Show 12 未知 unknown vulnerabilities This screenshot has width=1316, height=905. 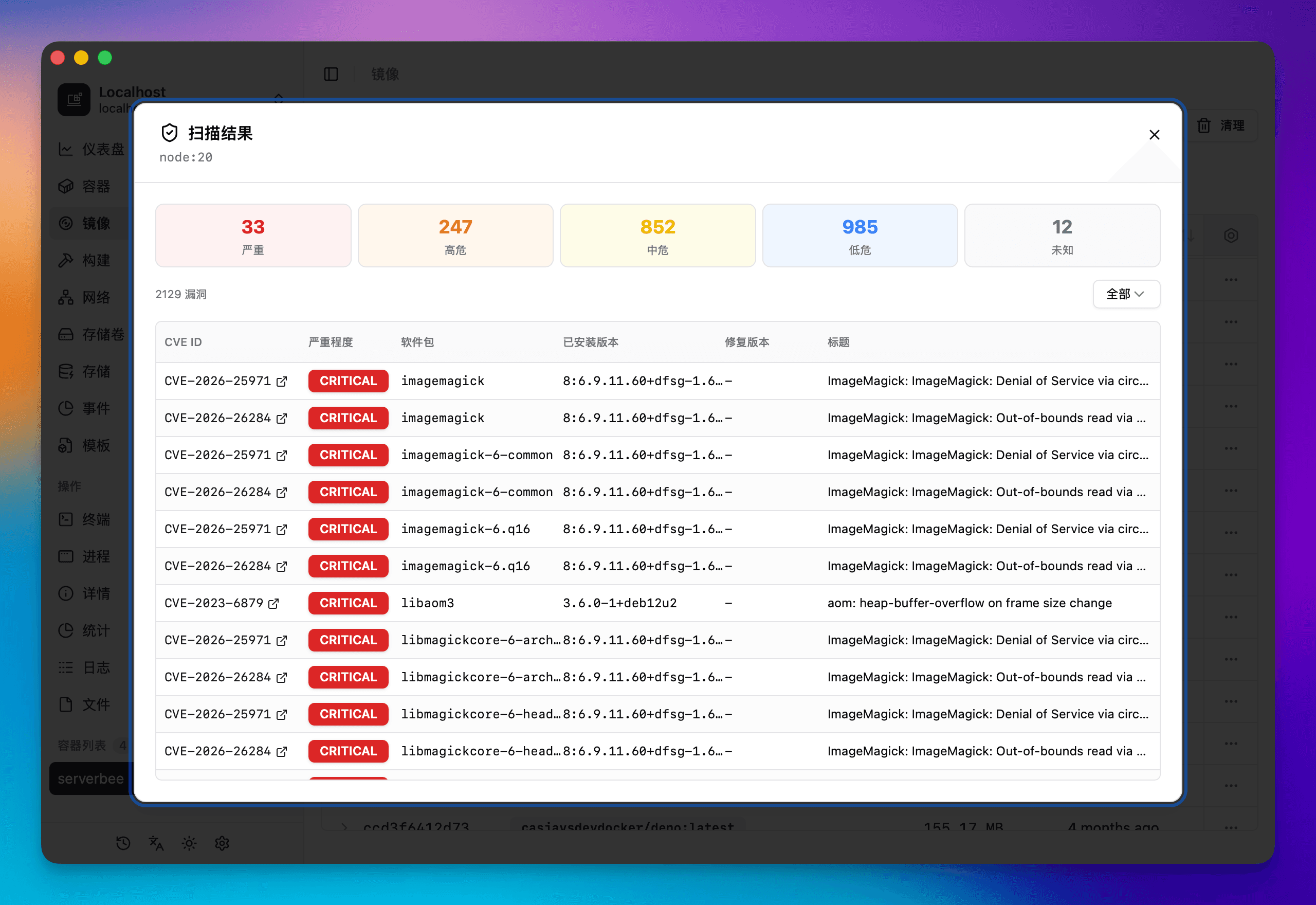point(1062,236)
